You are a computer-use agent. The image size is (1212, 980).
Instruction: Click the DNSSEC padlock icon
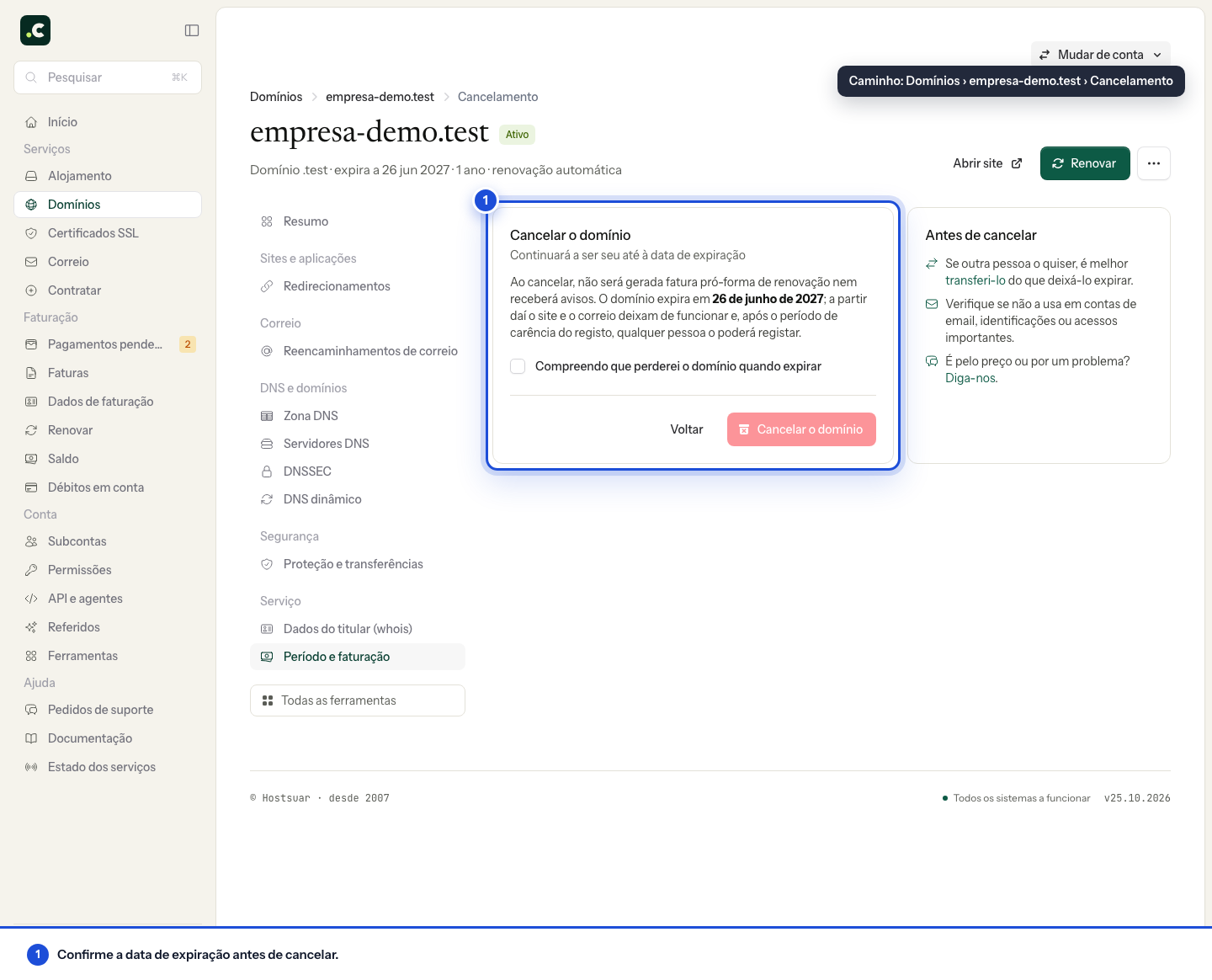[267, 471]
